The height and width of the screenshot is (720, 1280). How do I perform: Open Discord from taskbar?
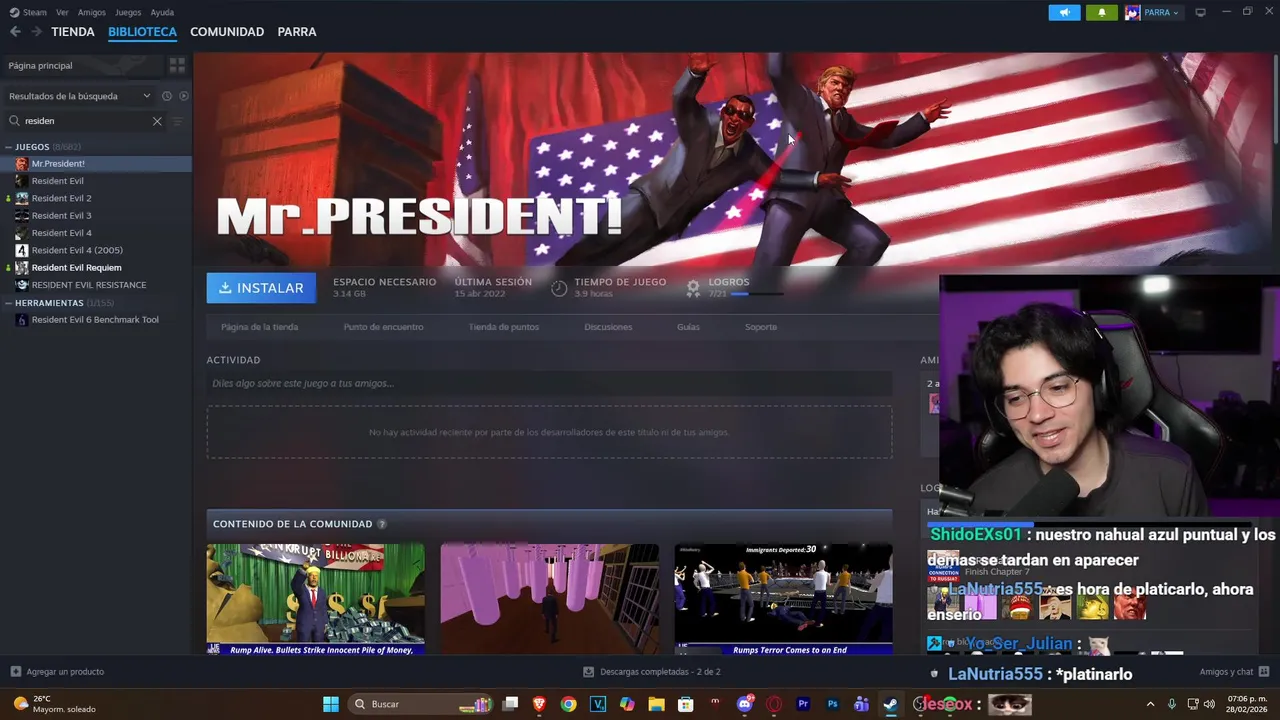pyautogui.click(x=744, y=704)
